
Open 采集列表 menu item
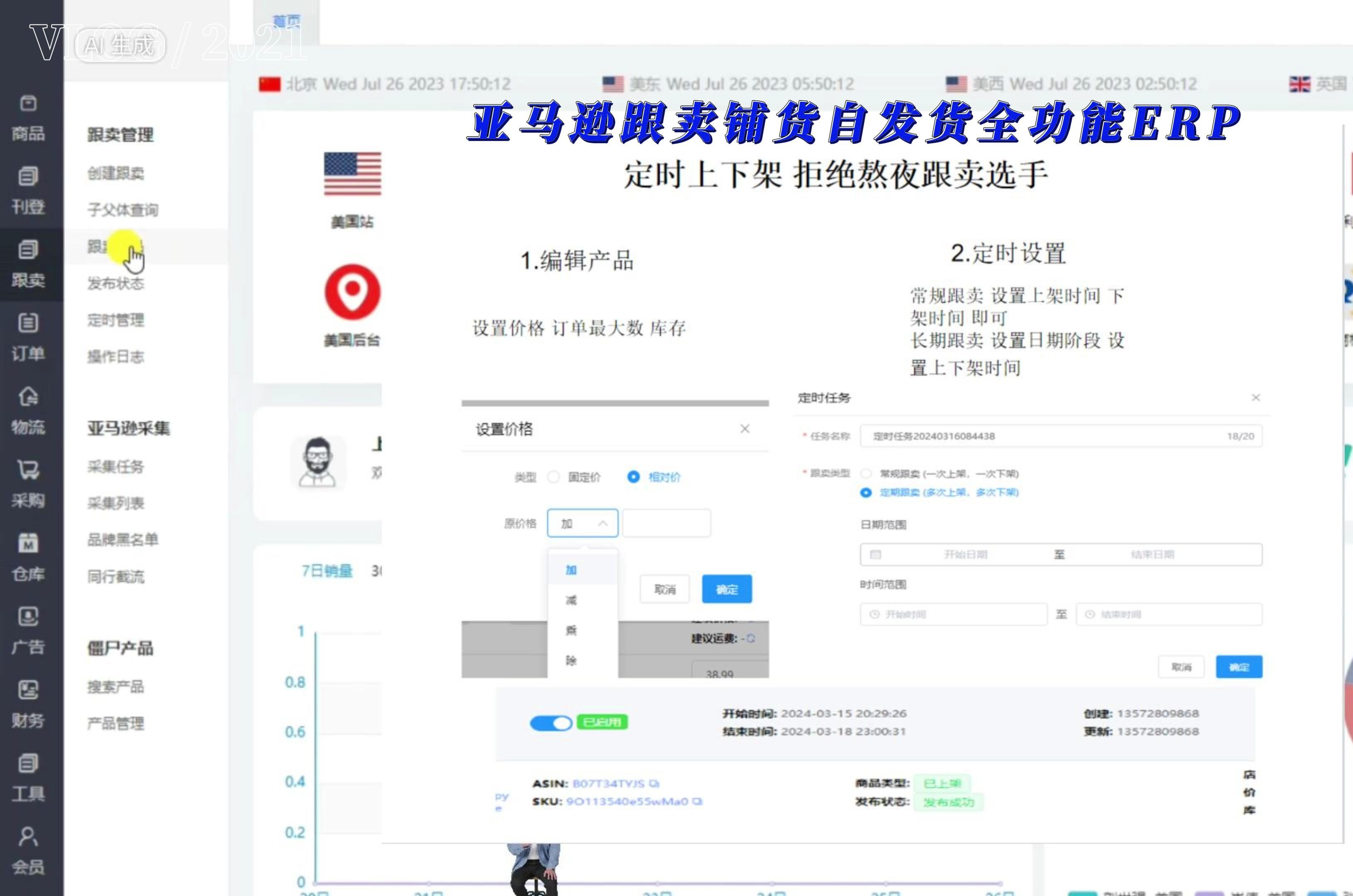point(115,504)
